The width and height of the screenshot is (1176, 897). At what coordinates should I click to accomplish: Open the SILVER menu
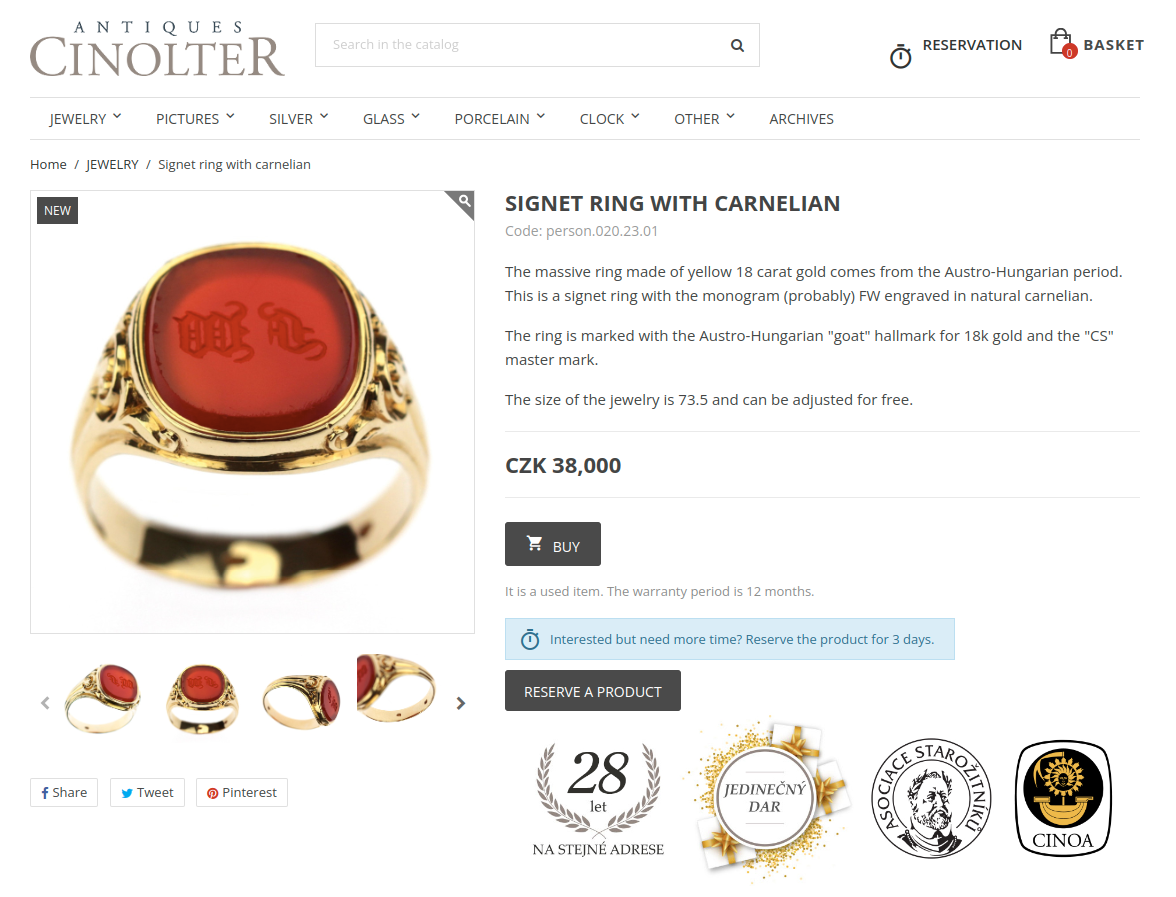click(298, 118)
